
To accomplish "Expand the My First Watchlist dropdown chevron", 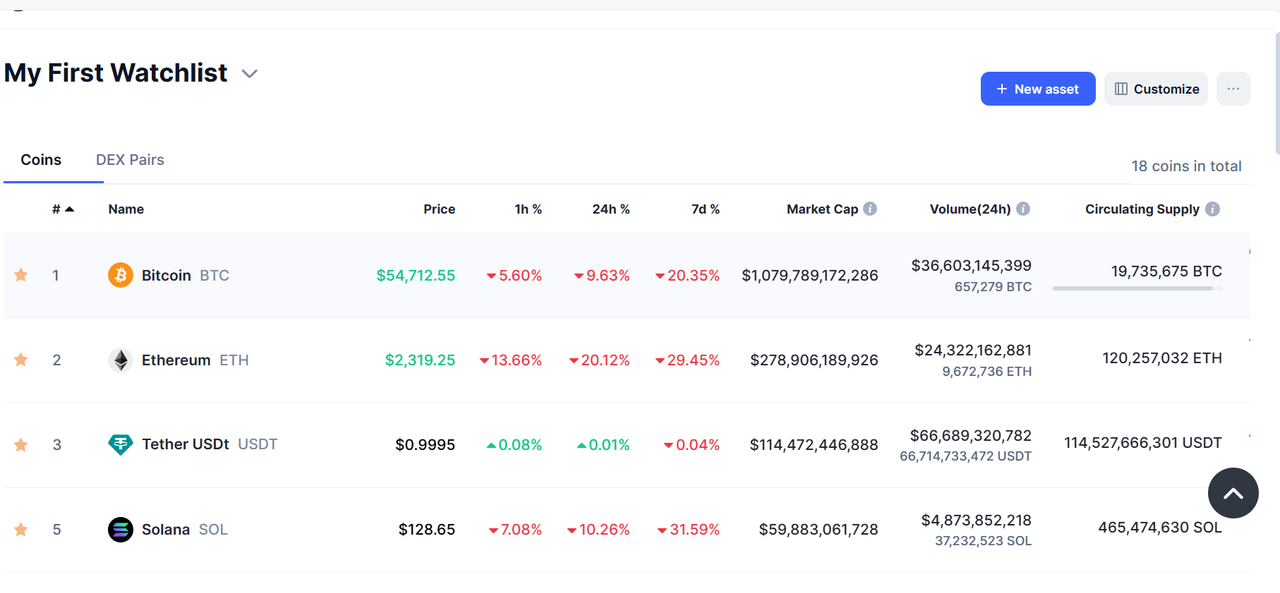I will pos(250,74).
